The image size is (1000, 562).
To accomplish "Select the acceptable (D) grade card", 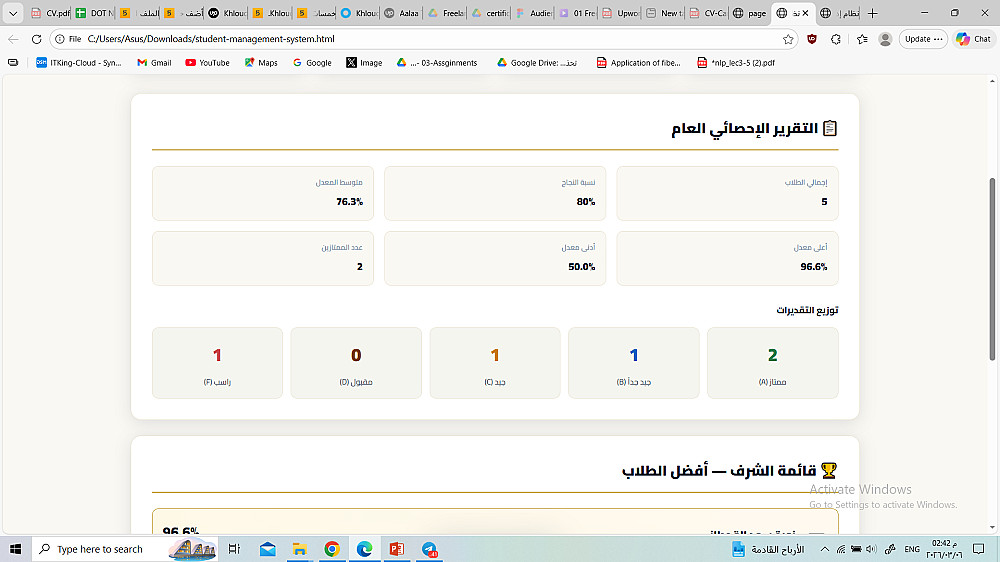I will click(x=356, y=363).
